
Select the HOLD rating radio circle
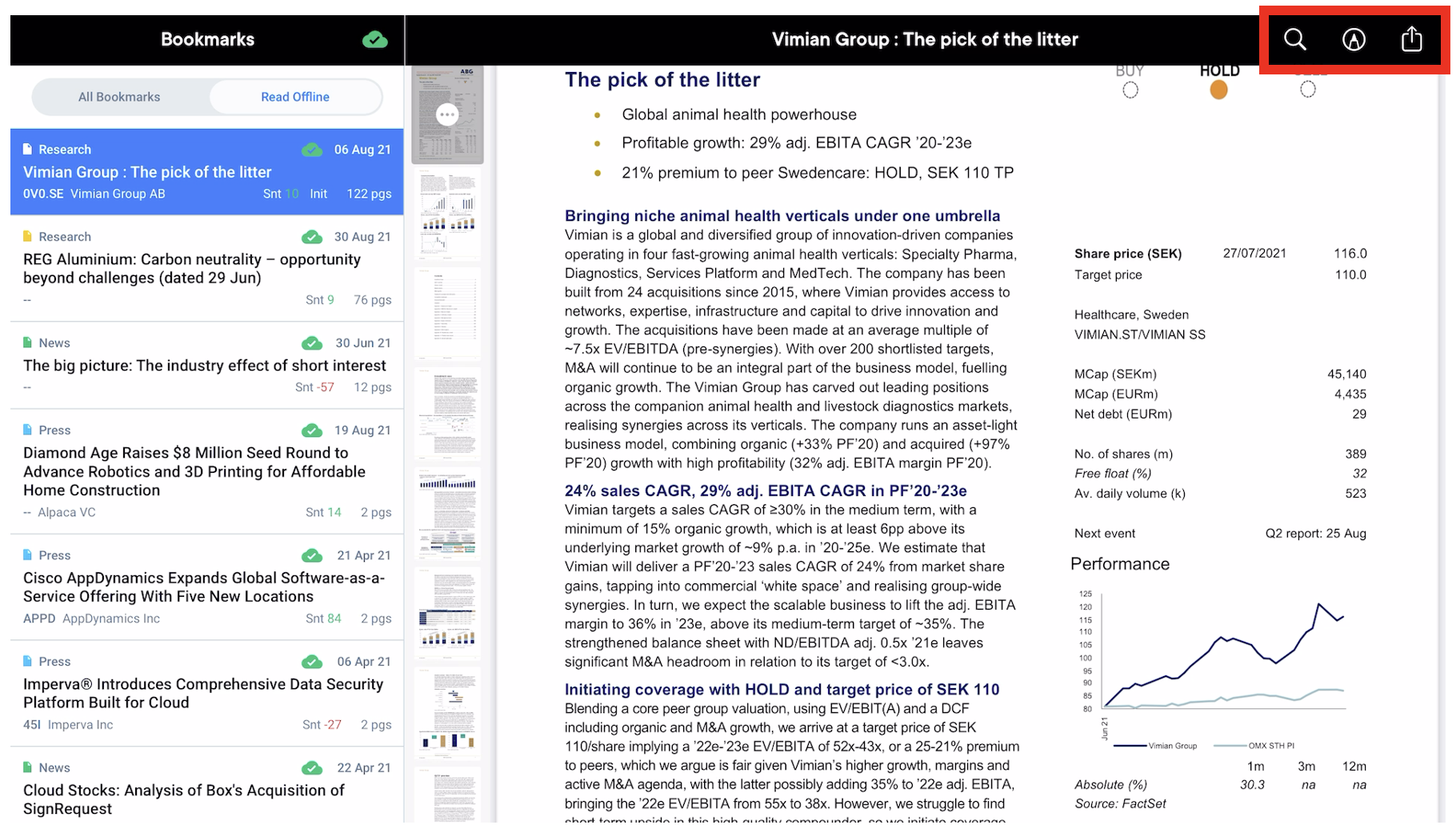point(1218,90)
